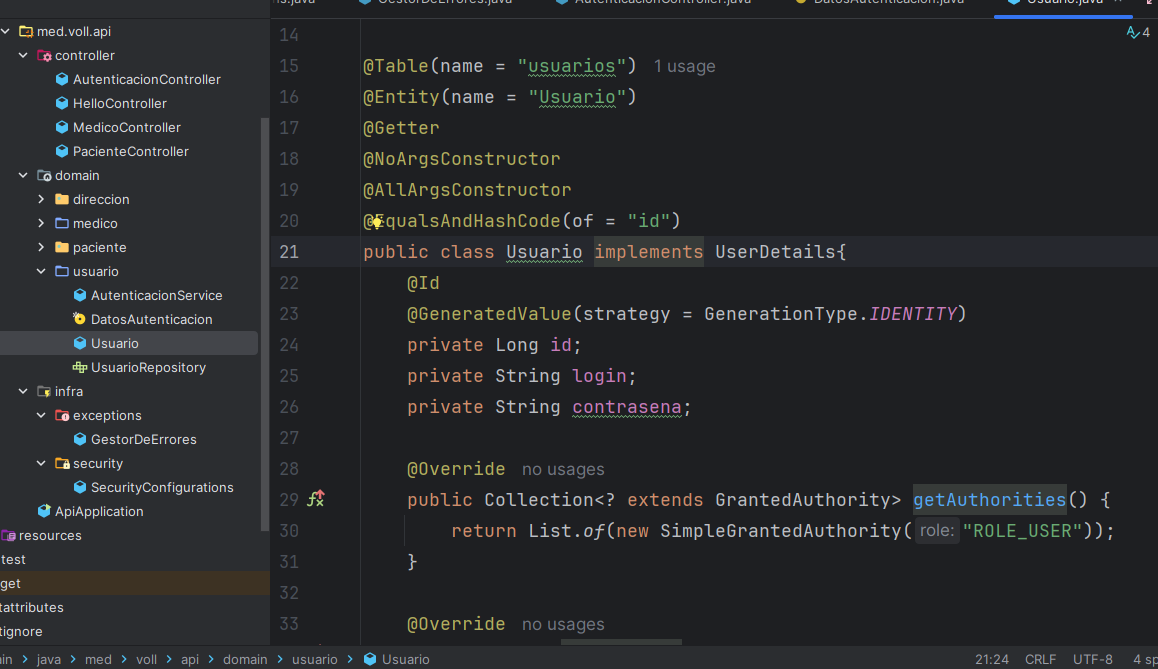Screen dimensions: 1158x669
Task: Open HelloController in project tree
Action: [x=120, y=103]
